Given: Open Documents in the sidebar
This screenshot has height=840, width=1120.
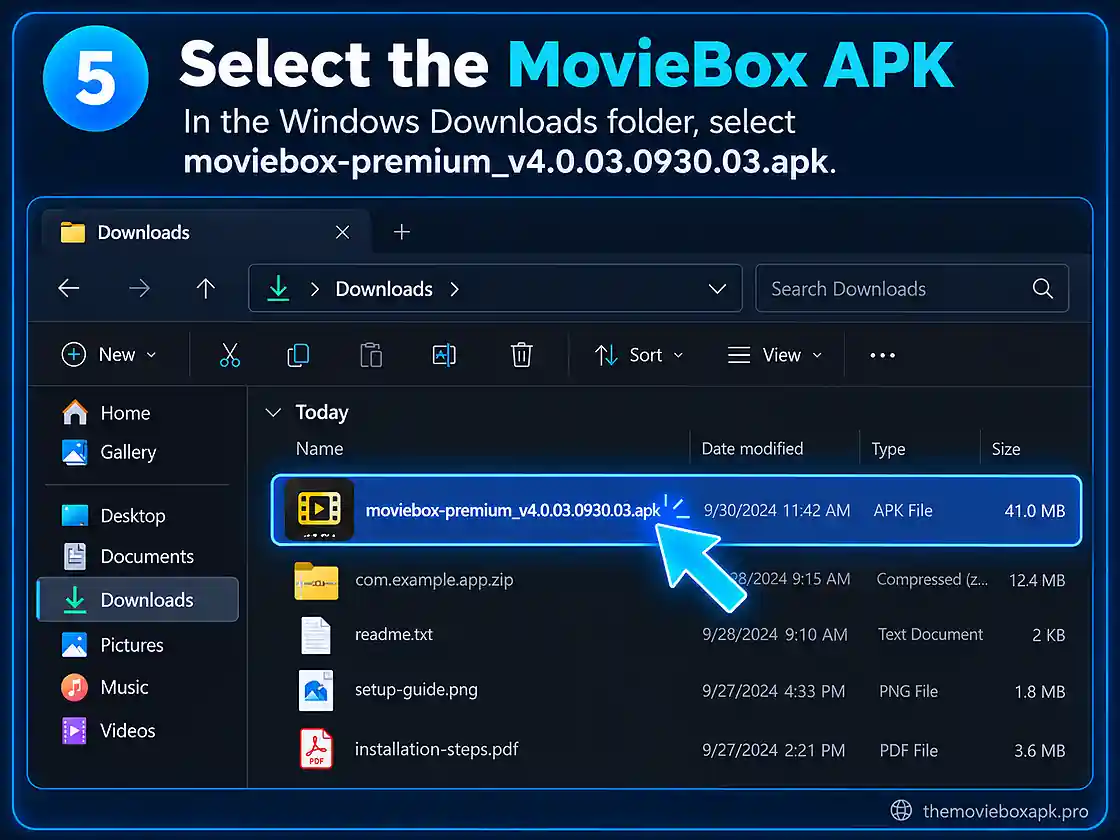Looking at the screenshot, I should (128, 556).
